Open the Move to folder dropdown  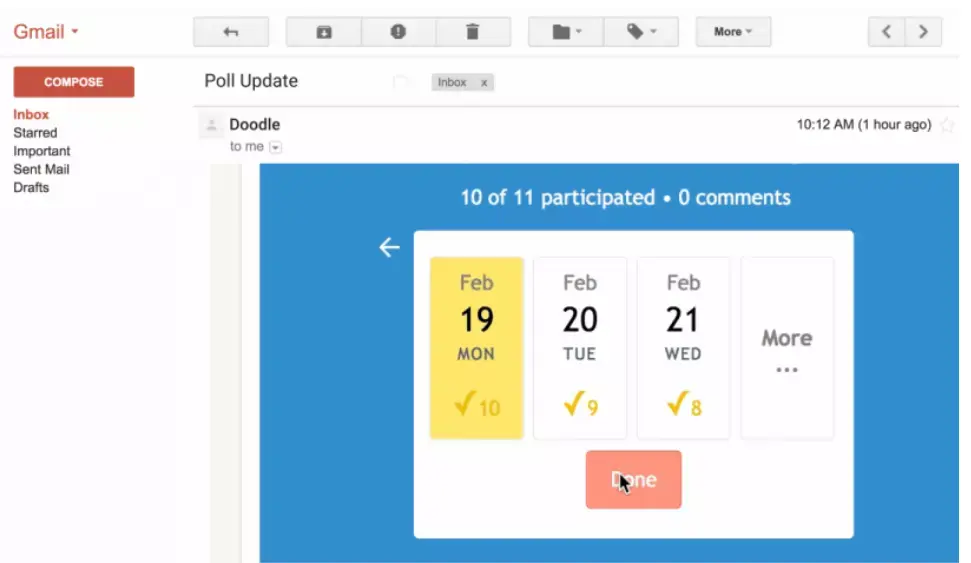pyautogui.click(x=566, y=32)
